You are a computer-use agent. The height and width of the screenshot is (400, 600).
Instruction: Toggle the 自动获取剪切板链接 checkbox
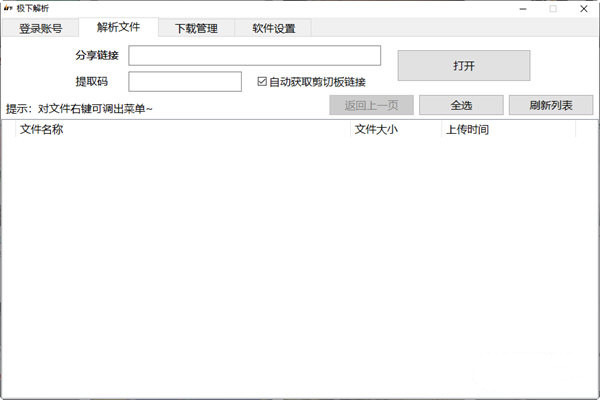(262, 82)
